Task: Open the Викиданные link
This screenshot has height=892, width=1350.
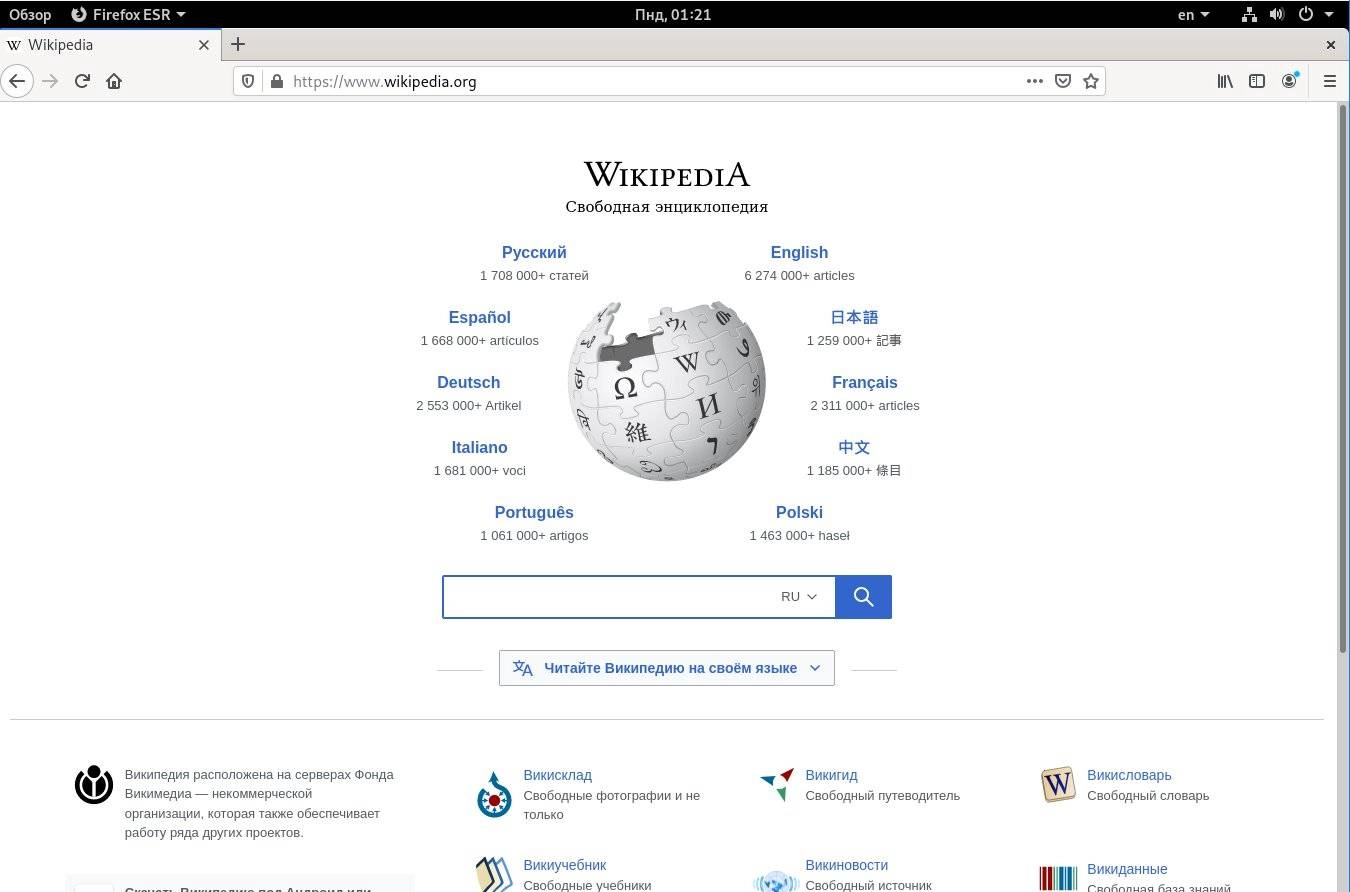Action: pos(1127,869)
